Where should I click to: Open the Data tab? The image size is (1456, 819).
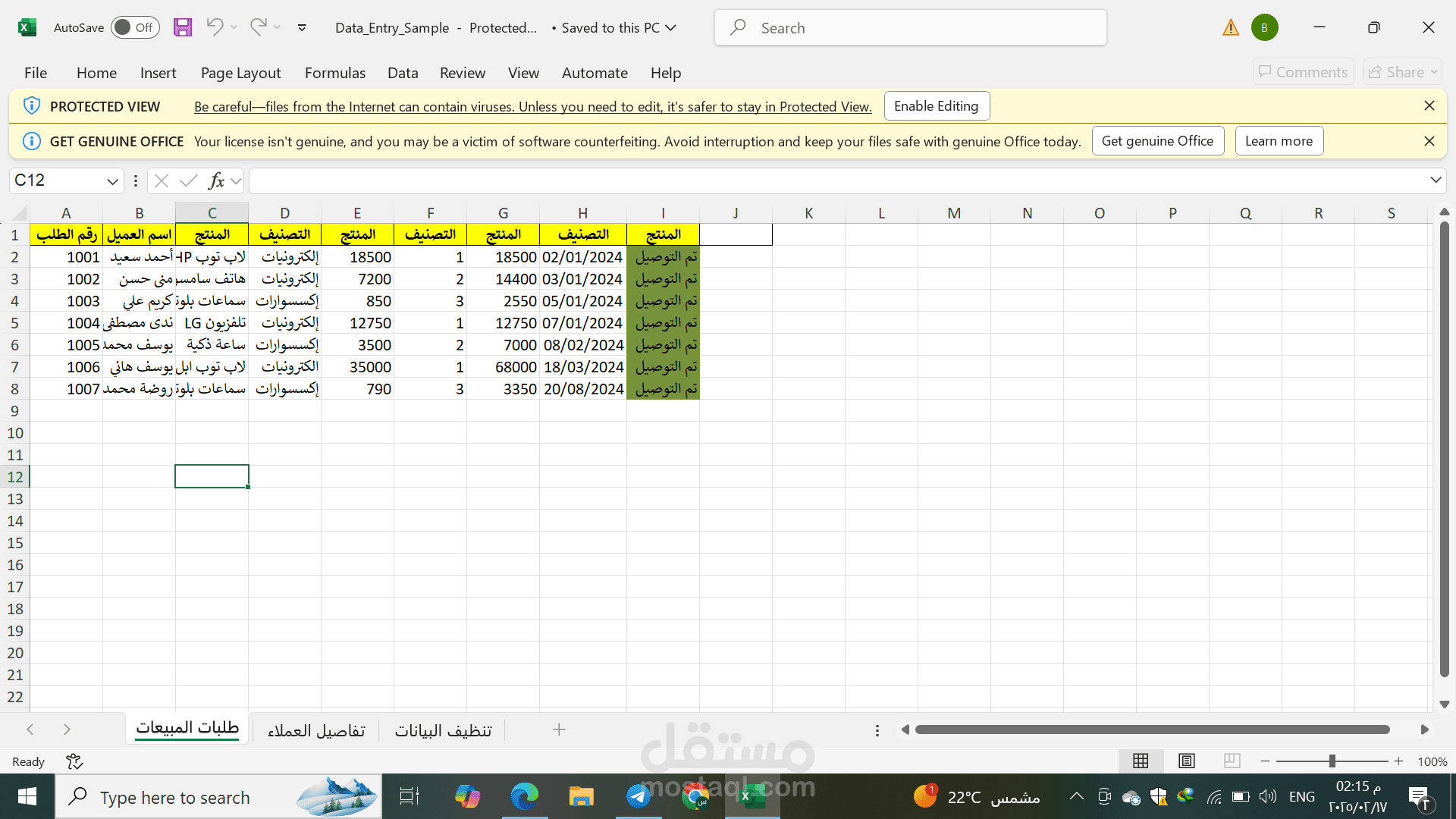pyautogui.click(x=403, y=73)
